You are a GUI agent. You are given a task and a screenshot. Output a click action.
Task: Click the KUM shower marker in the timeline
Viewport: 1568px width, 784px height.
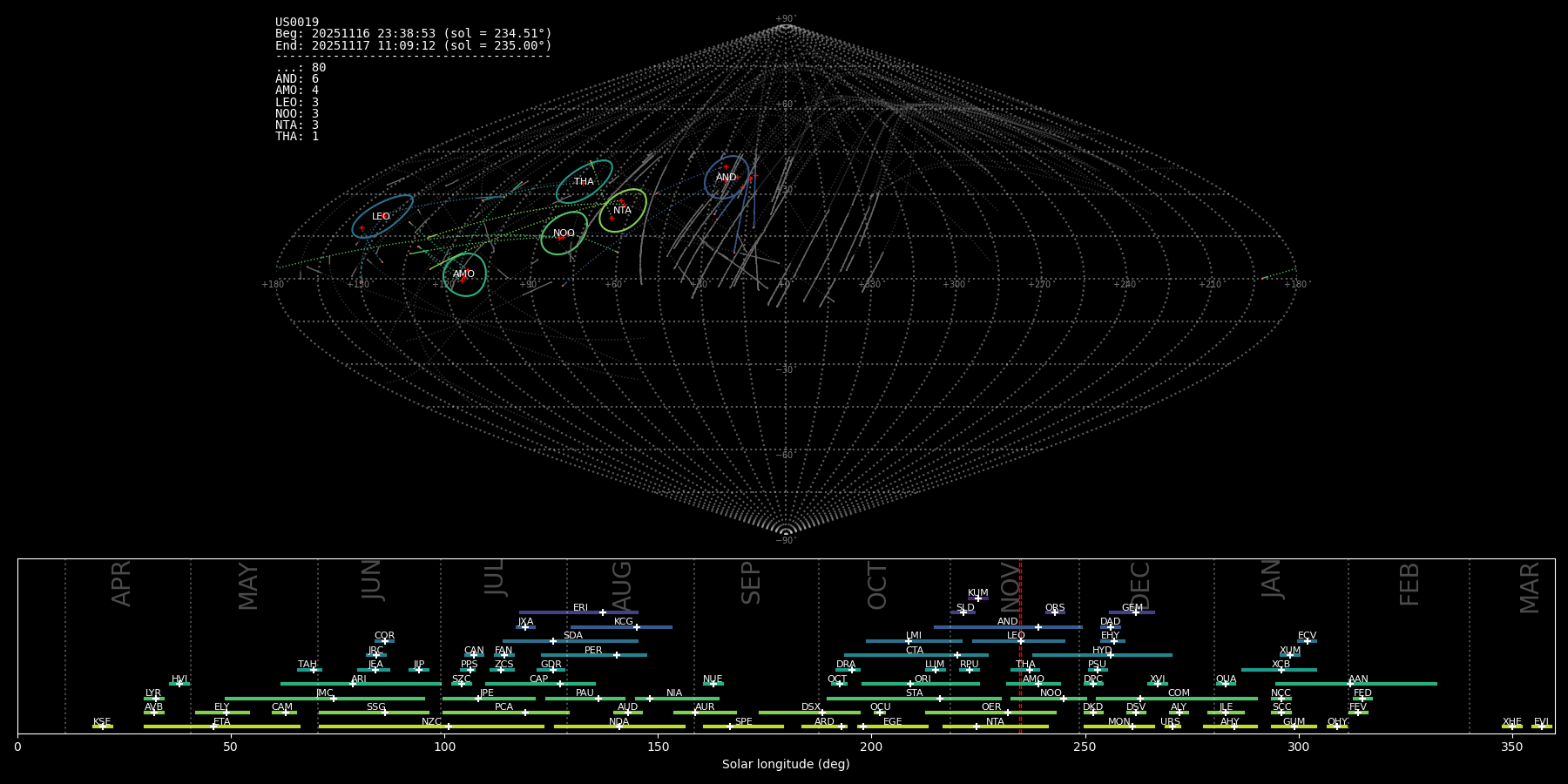point(977,598)
